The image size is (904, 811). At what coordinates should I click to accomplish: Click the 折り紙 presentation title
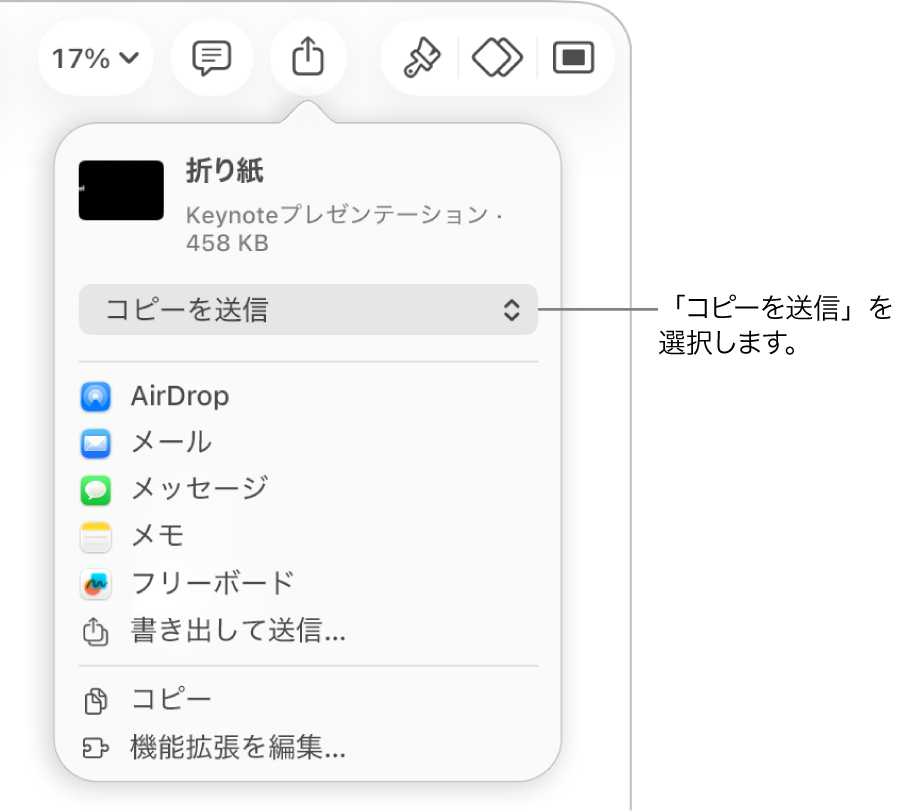tap(225, 171)
